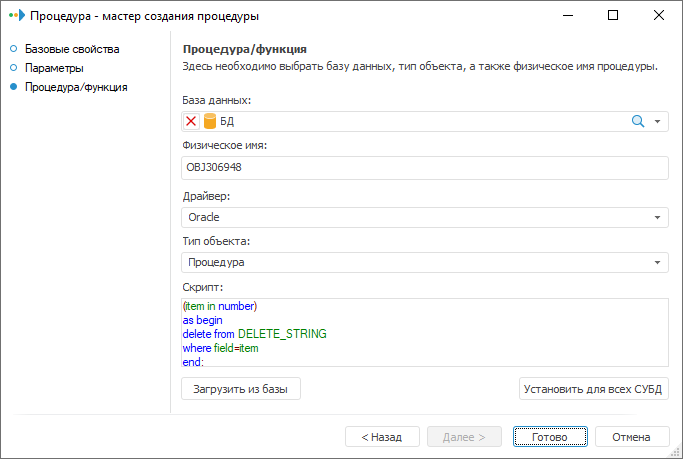
Task: Click inside the Скрипт code editor area
Action: [425, 332]
